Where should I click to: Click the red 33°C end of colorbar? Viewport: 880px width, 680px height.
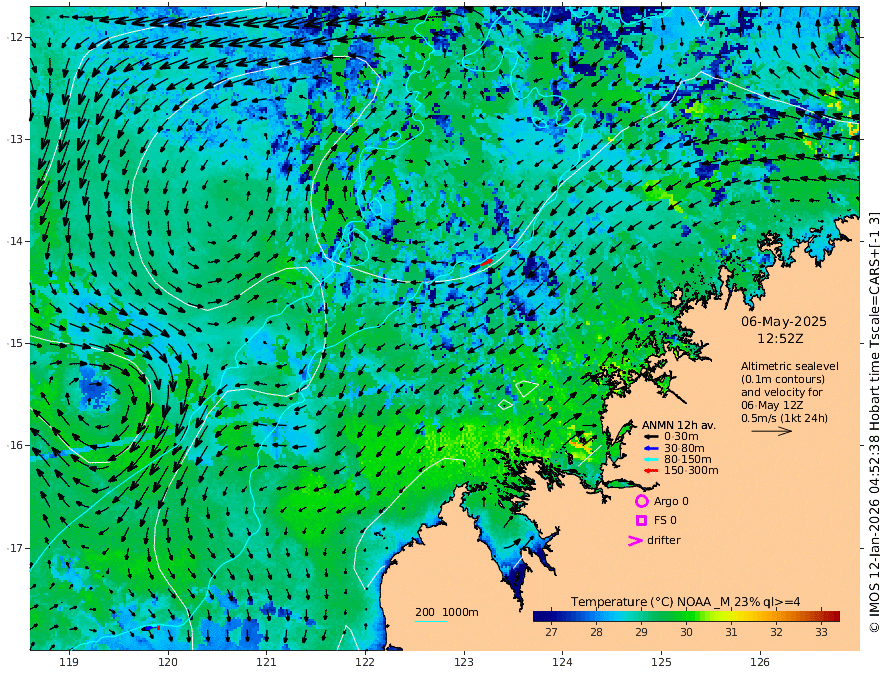point(832,616)
